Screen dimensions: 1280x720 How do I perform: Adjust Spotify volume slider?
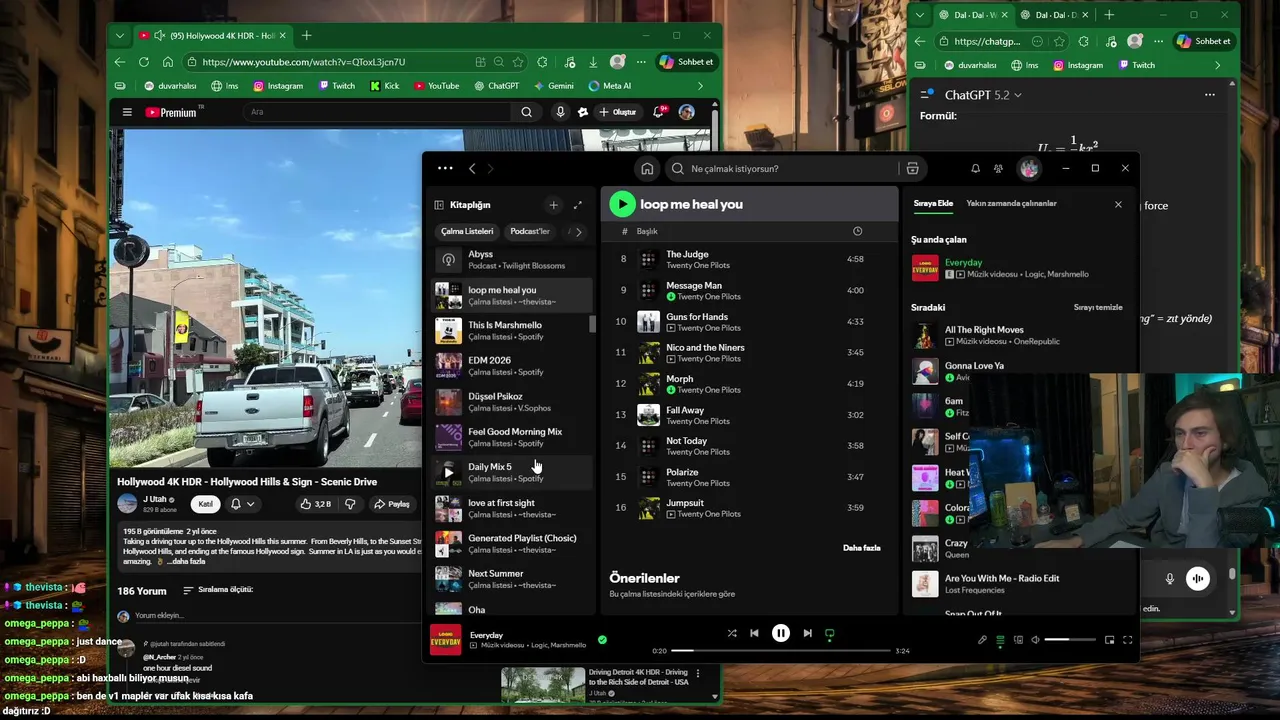coord(1070,640)
